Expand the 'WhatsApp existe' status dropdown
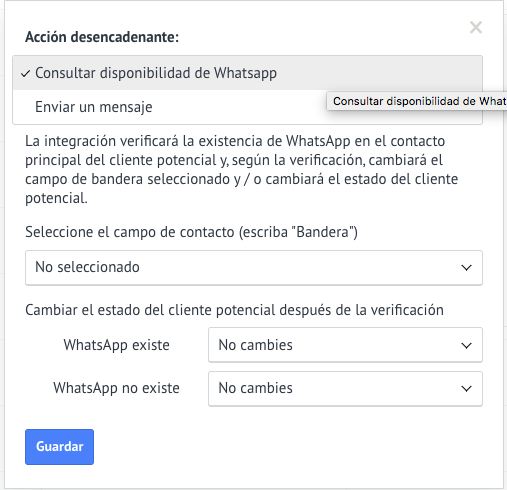 coord(345,345)
